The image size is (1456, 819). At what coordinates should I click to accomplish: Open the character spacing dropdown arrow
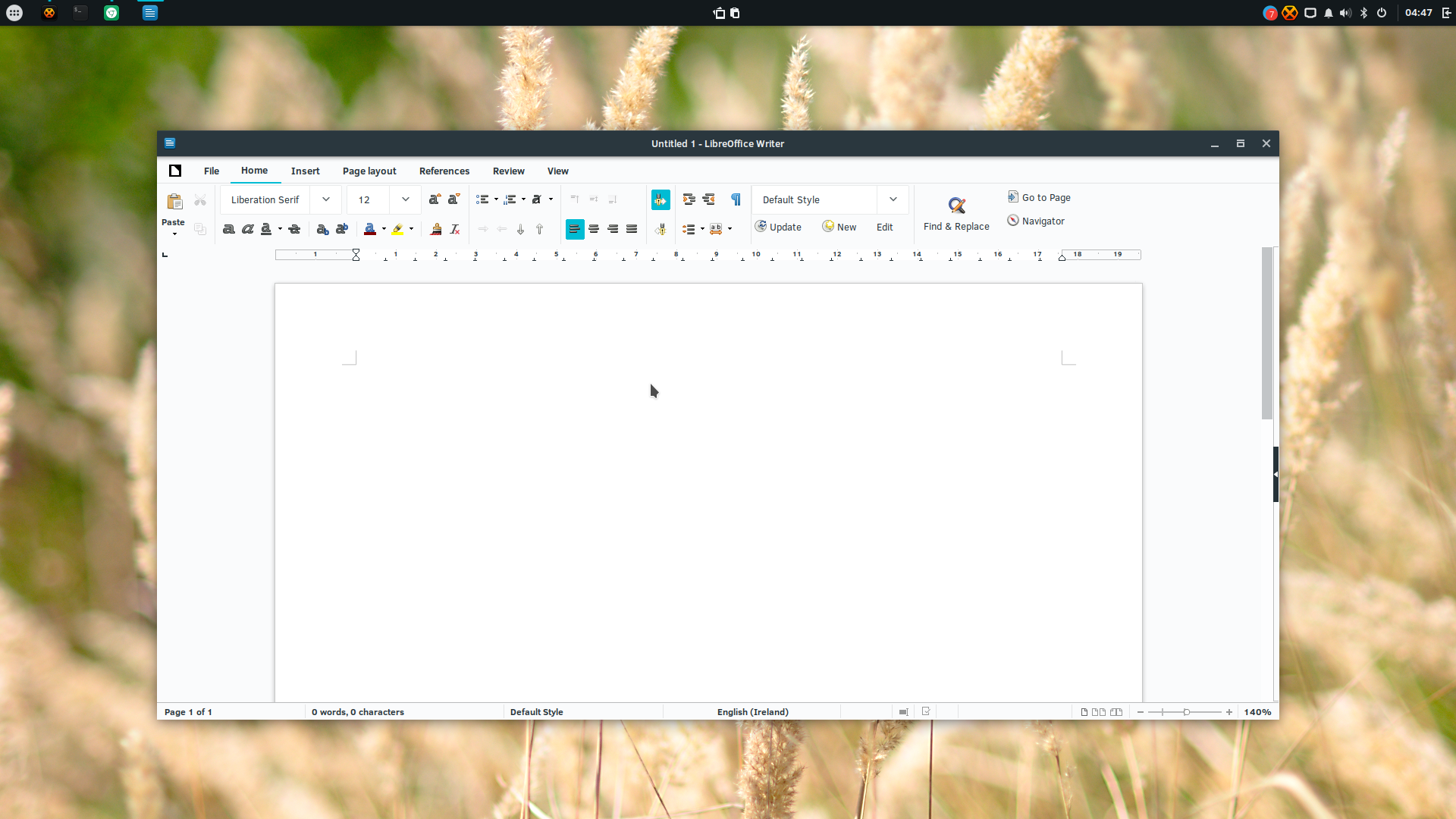point(730,229)
